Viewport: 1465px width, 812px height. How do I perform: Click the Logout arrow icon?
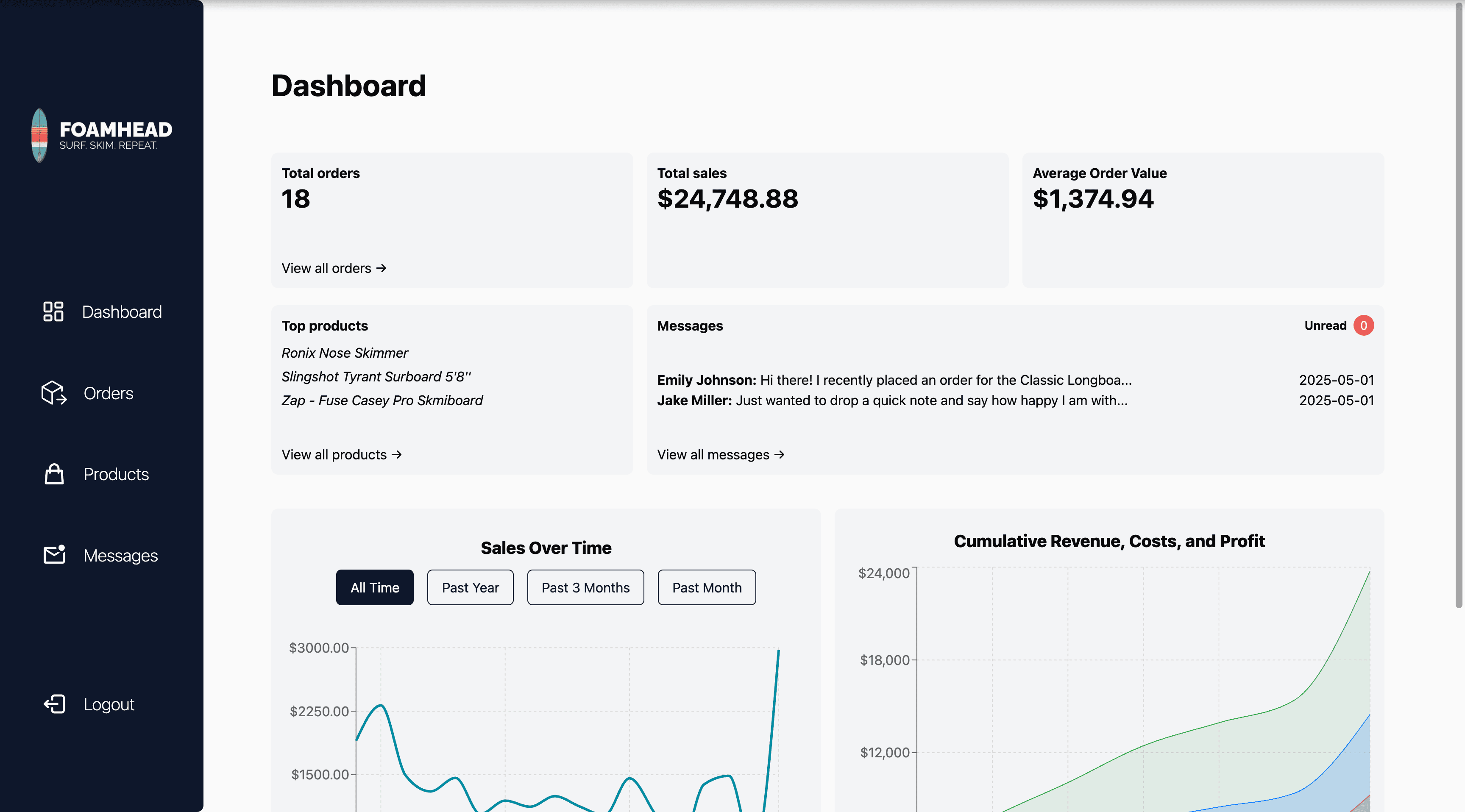pyautogui.click(x=55, y=704)
